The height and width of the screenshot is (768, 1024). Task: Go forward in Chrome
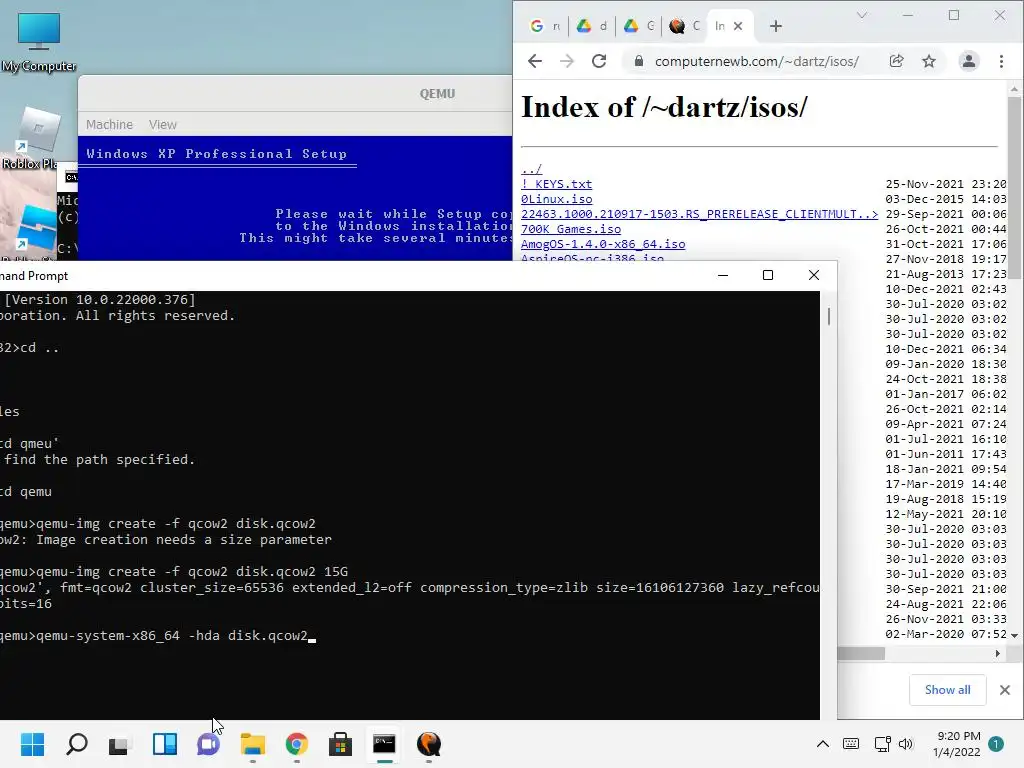click(567, 61)
